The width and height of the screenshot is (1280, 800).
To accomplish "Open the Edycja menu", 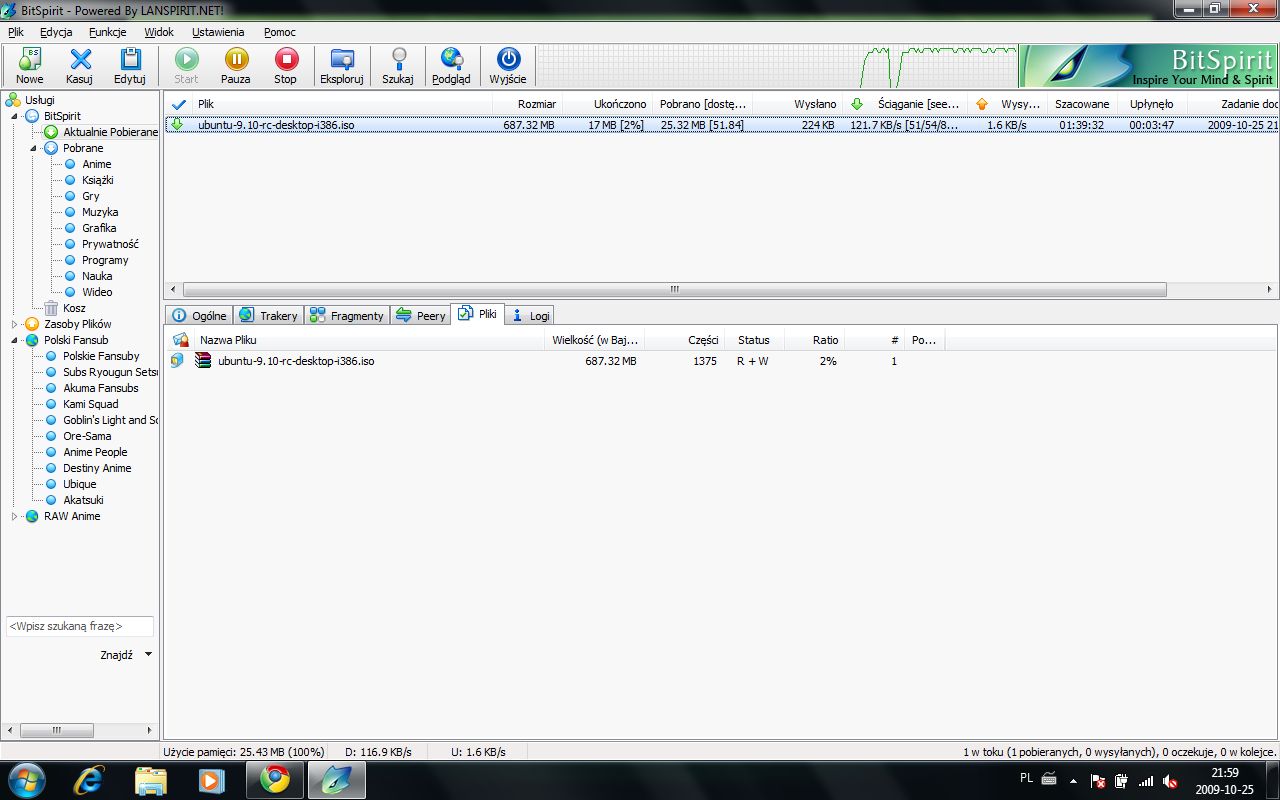I will click(56, 32).
